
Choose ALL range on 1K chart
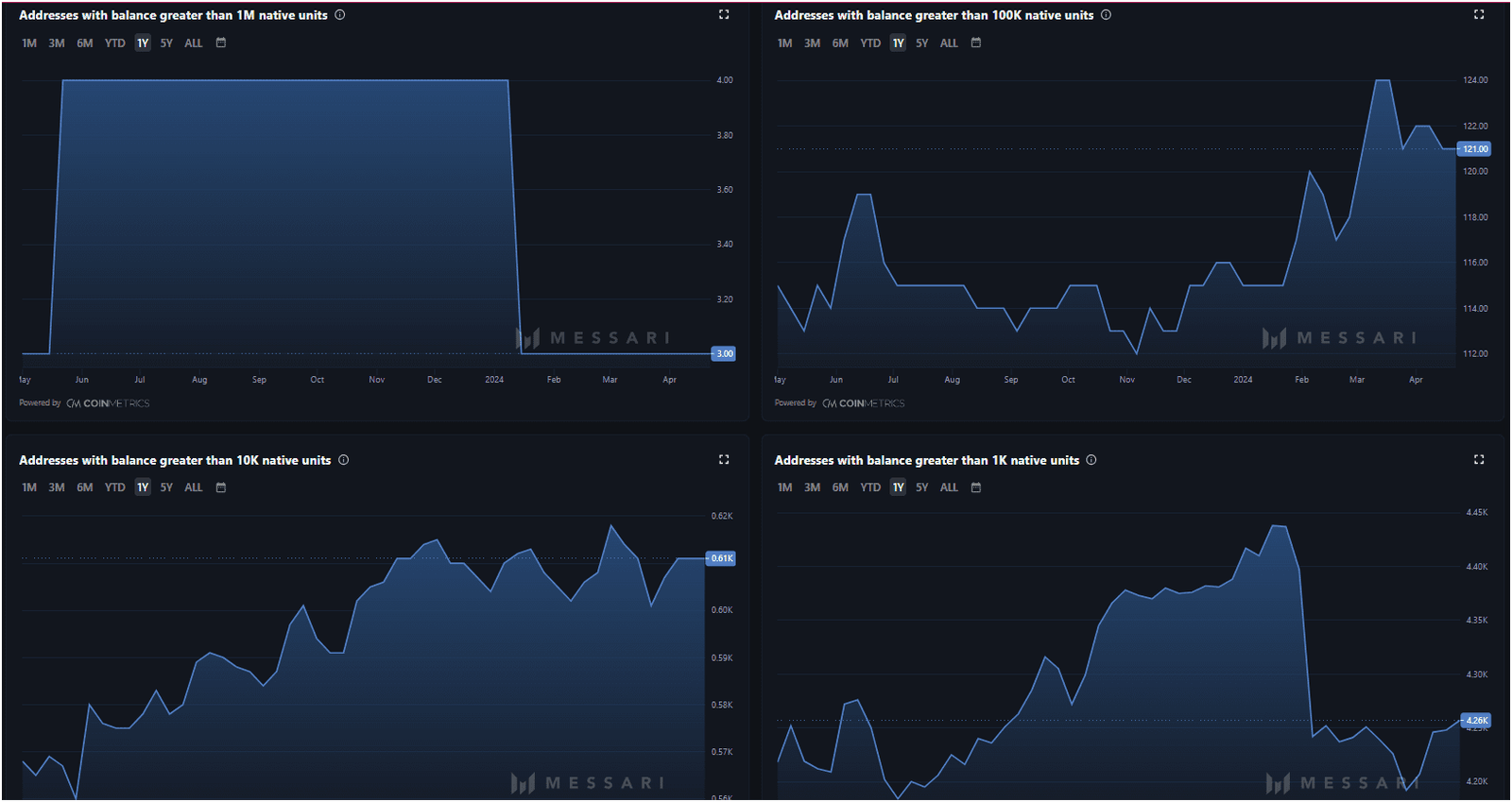click(949, 487)
